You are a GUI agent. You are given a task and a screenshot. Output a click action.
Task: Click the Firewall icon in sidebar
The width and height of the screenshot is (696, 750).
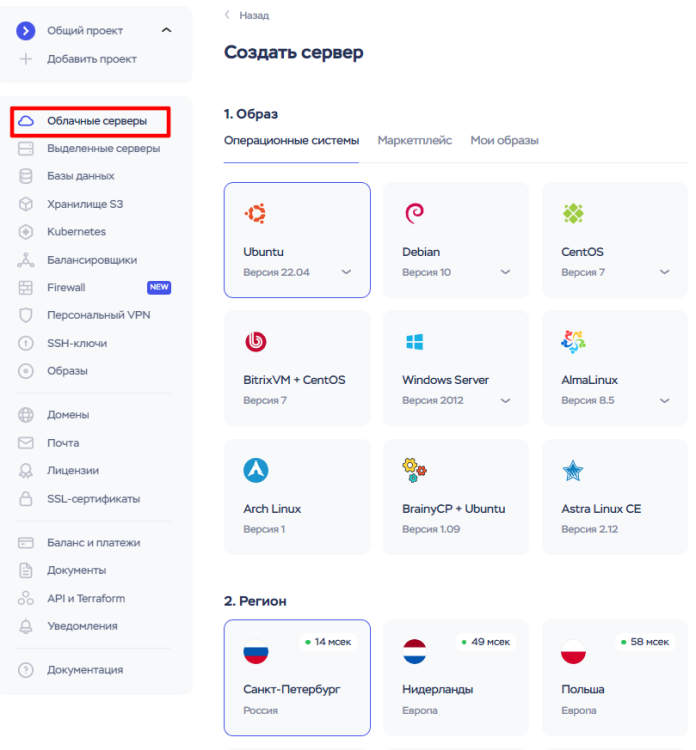[26, 288]
